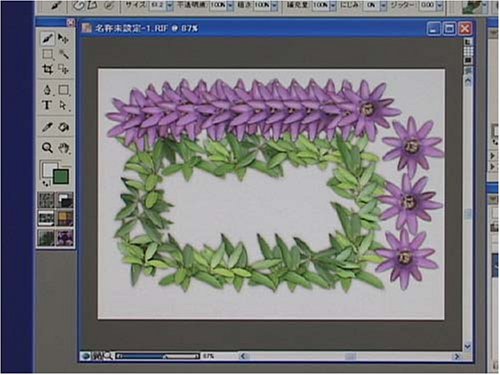The height and width of the screenshot is (375, 500).
Task: Choose the Pen tool
Action: pos(47,90)
